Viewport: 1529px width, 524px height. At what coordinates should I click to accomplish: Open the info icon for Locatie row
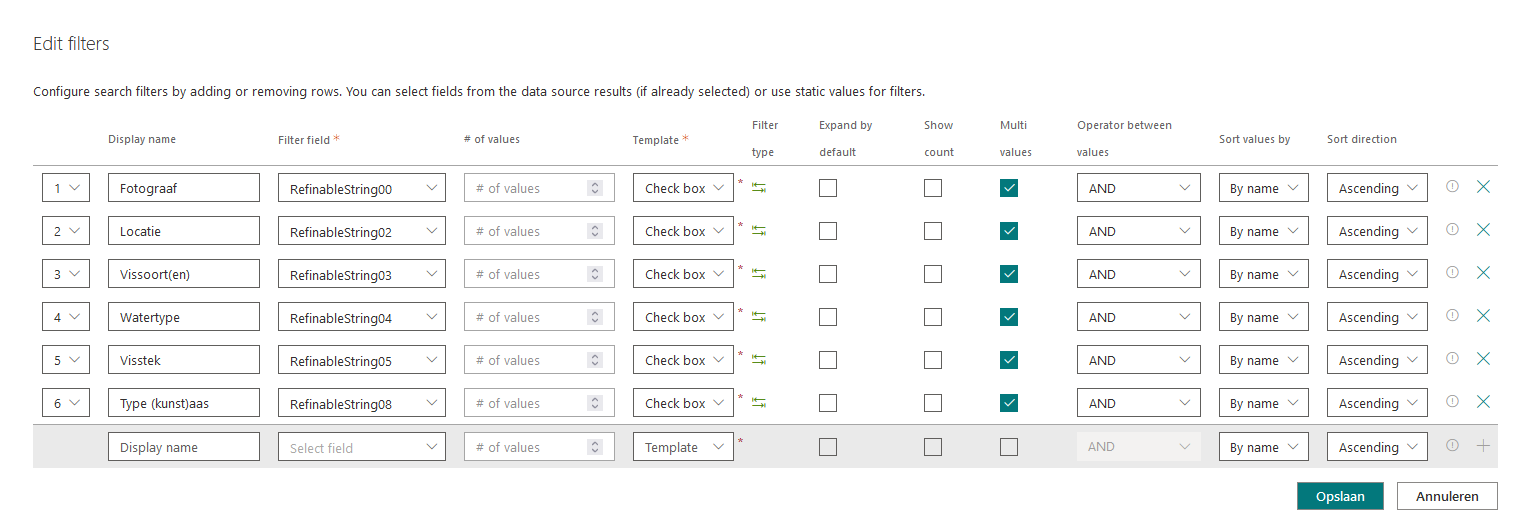pos(1452,229)
